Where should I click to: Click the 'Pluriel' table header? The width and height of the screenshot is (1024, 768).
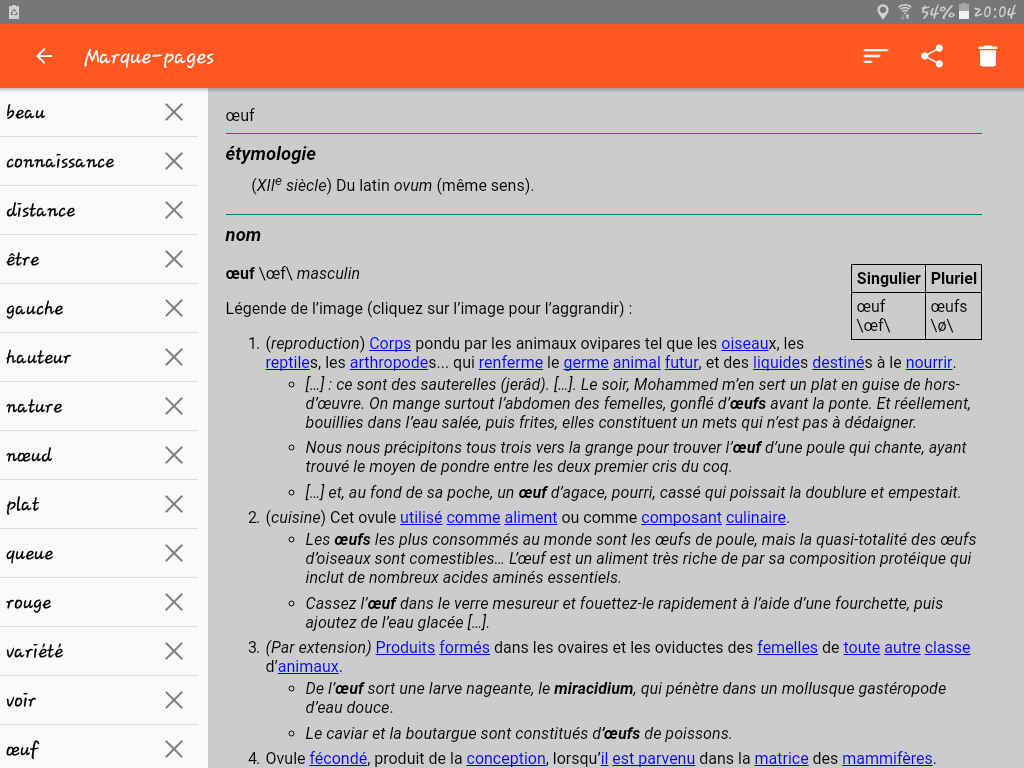pyautogui.click(x=953, y=279)
